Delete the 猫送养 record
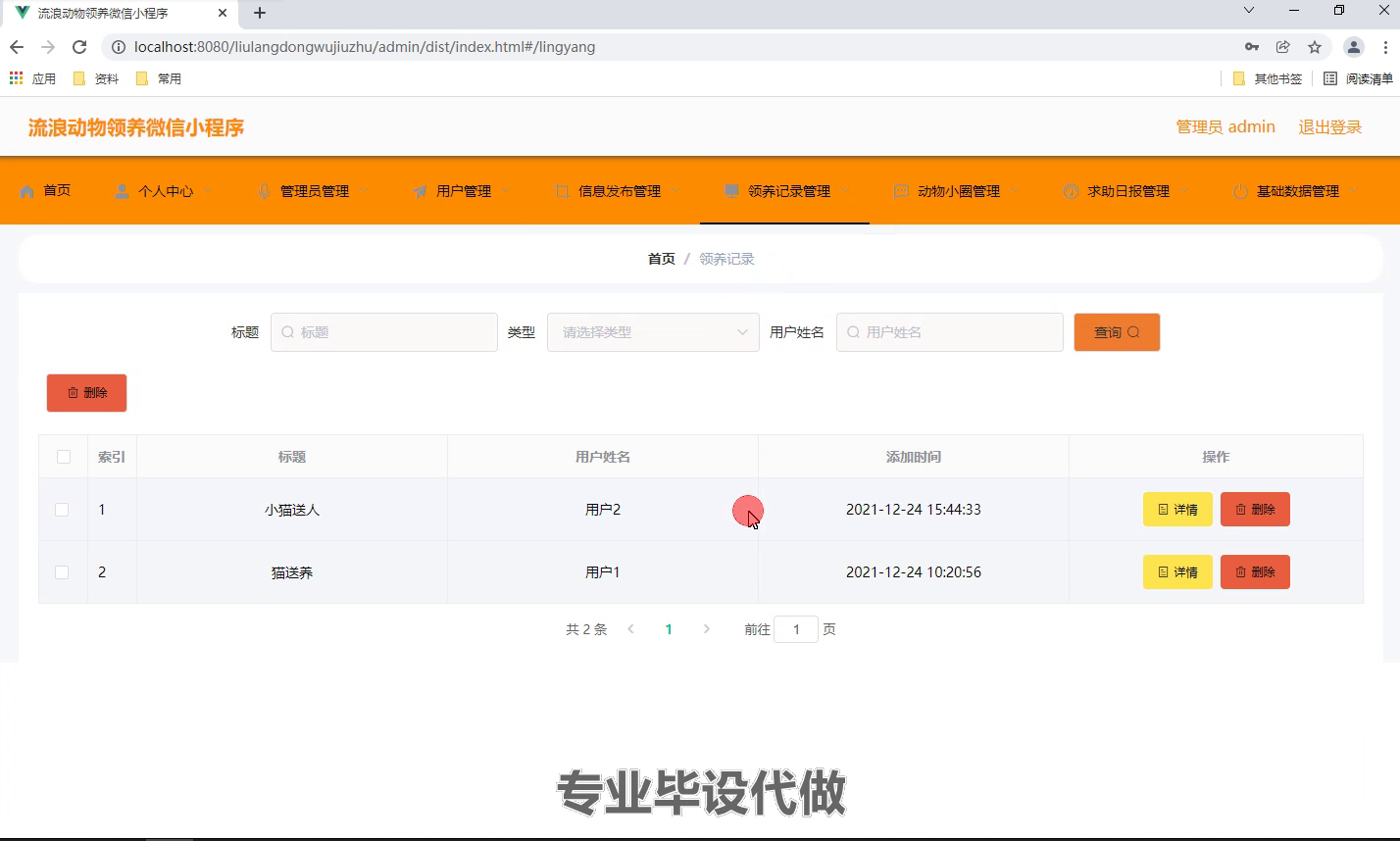This screenshot has width=1400, height=841. (1255, 572)
